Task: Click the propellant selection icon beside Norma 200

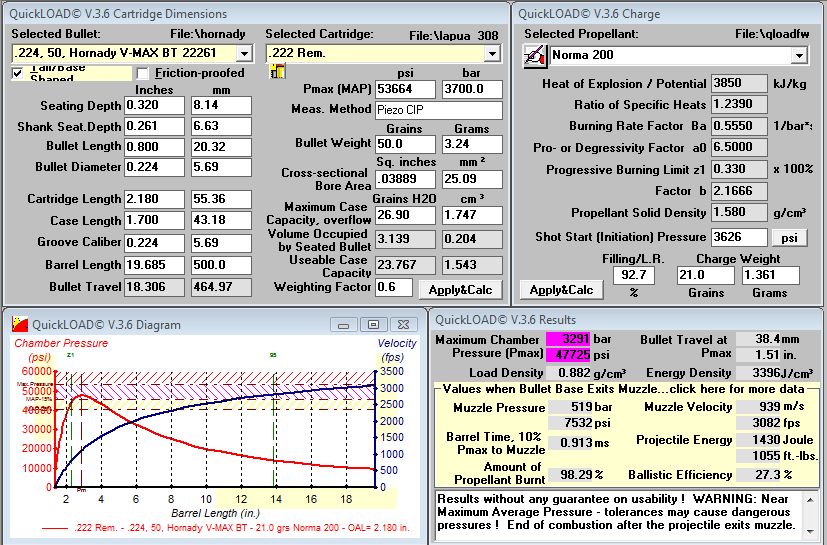Action: [x=534, y=54]
